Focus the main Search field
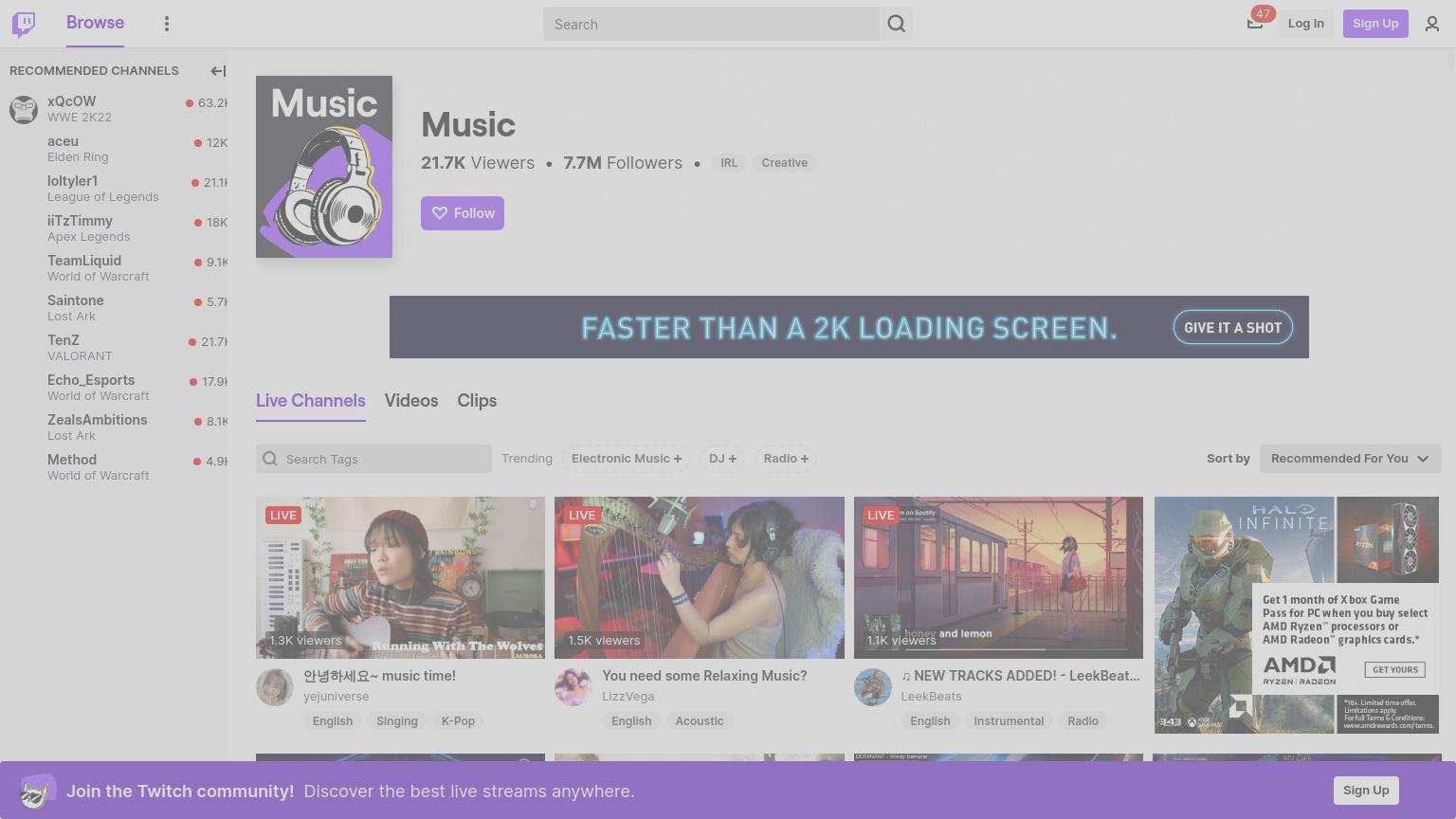 (x=711, y=24)
